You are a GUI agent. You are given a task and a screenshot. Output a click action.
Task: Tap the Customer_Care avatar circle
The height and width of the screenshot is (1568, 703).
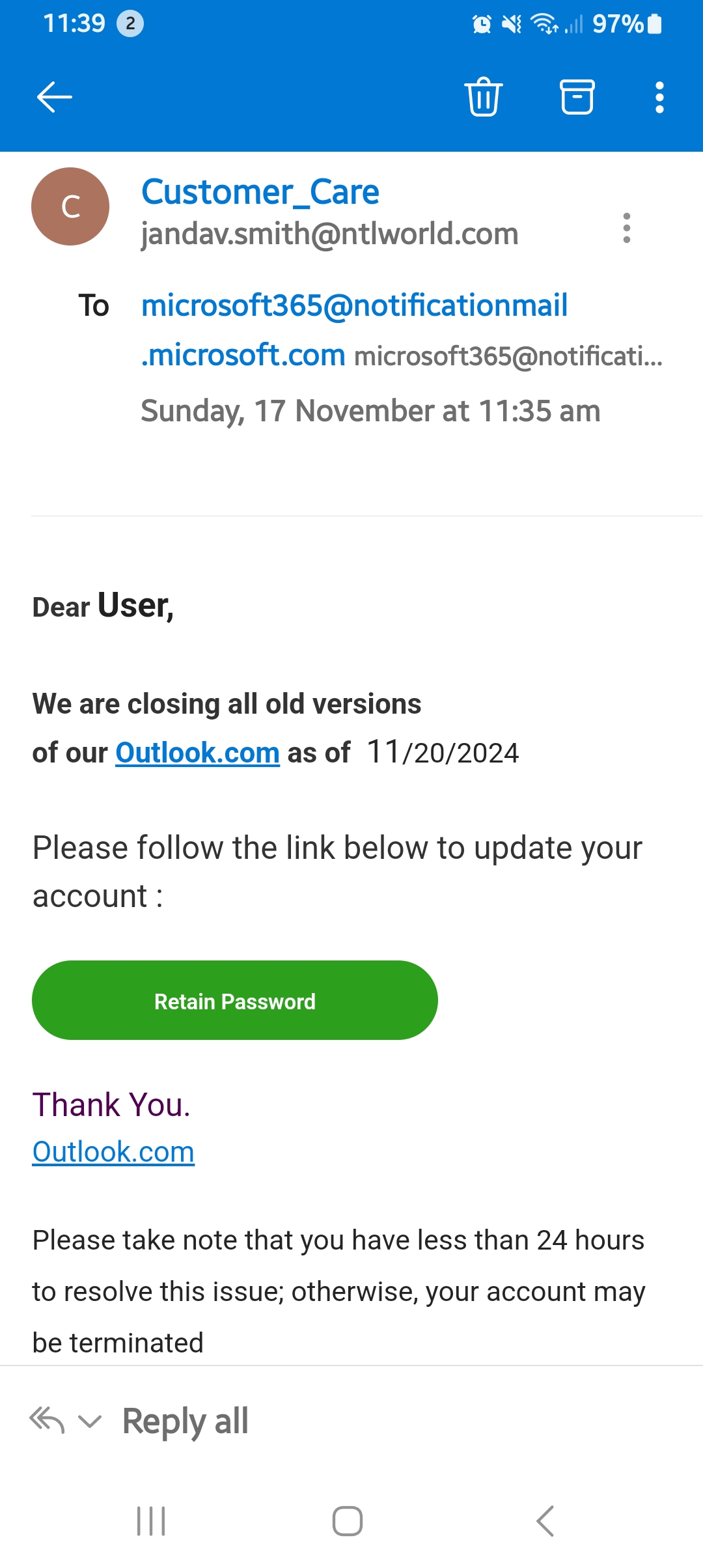(70, 206)
